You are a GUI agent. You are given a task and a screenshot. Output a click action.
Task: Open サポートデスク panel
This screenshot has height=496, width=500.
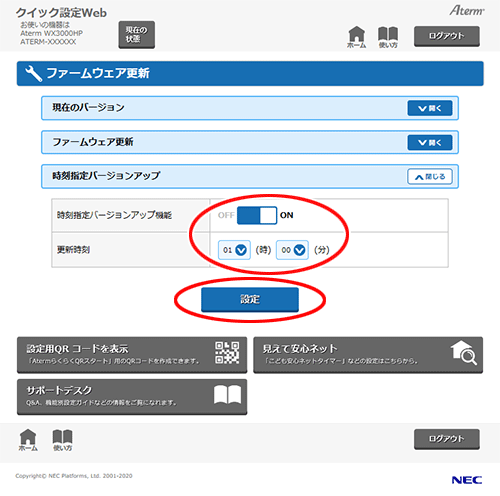[132, 397]
